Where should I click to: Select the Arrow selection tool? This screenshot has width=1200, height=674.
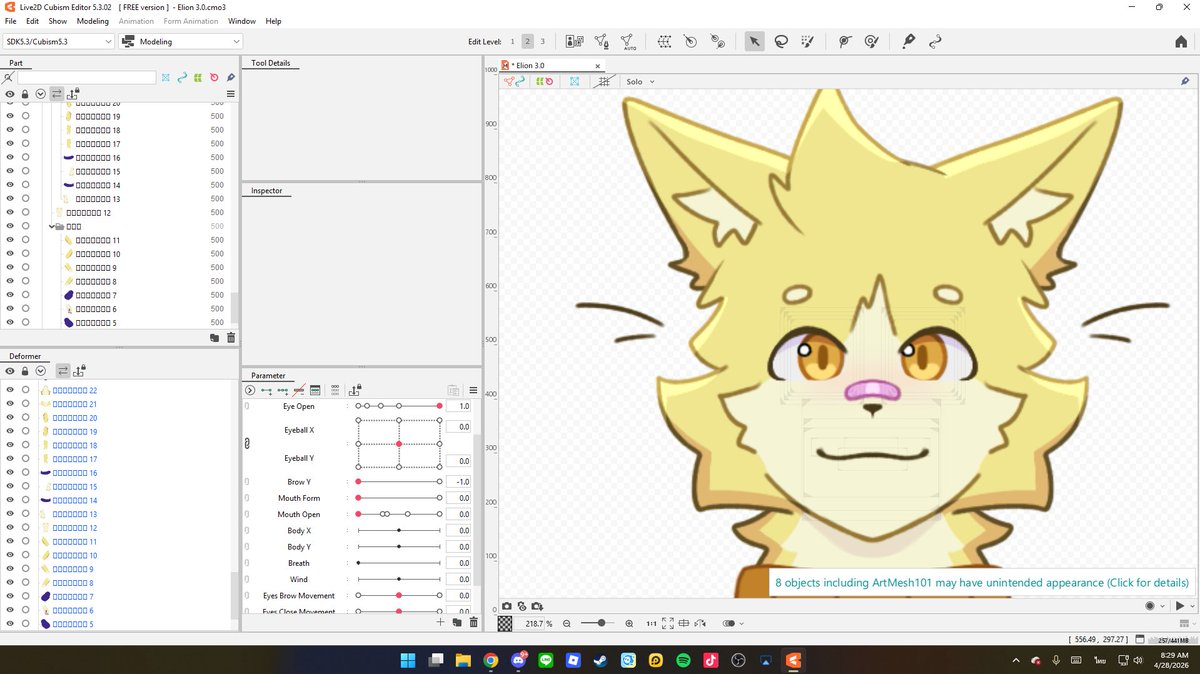[x=754, y=41]
